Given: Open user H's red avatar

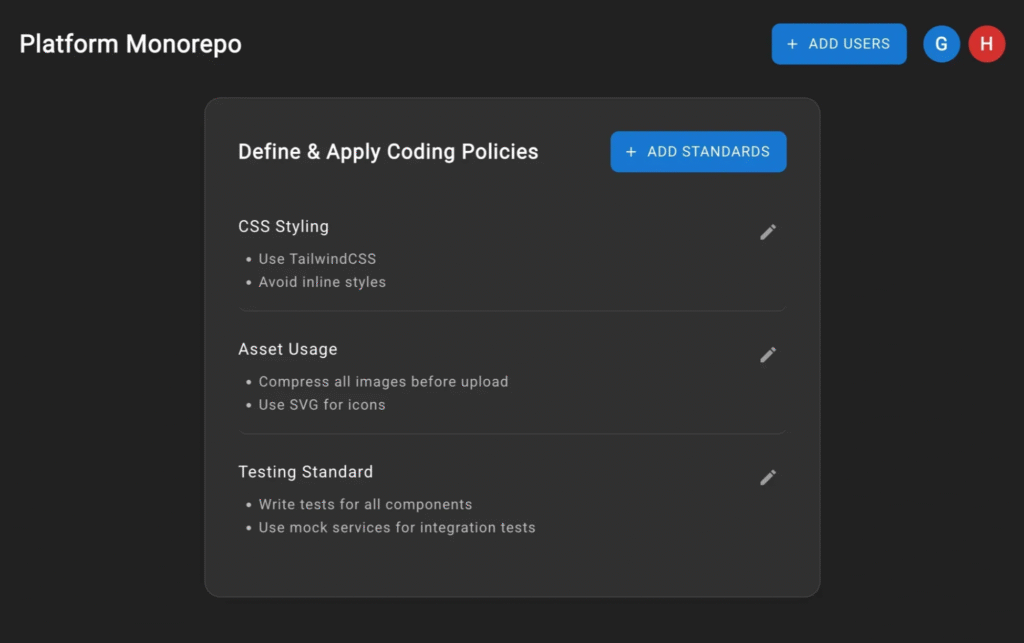Looking at the screenshot, I should click(986, 44).
